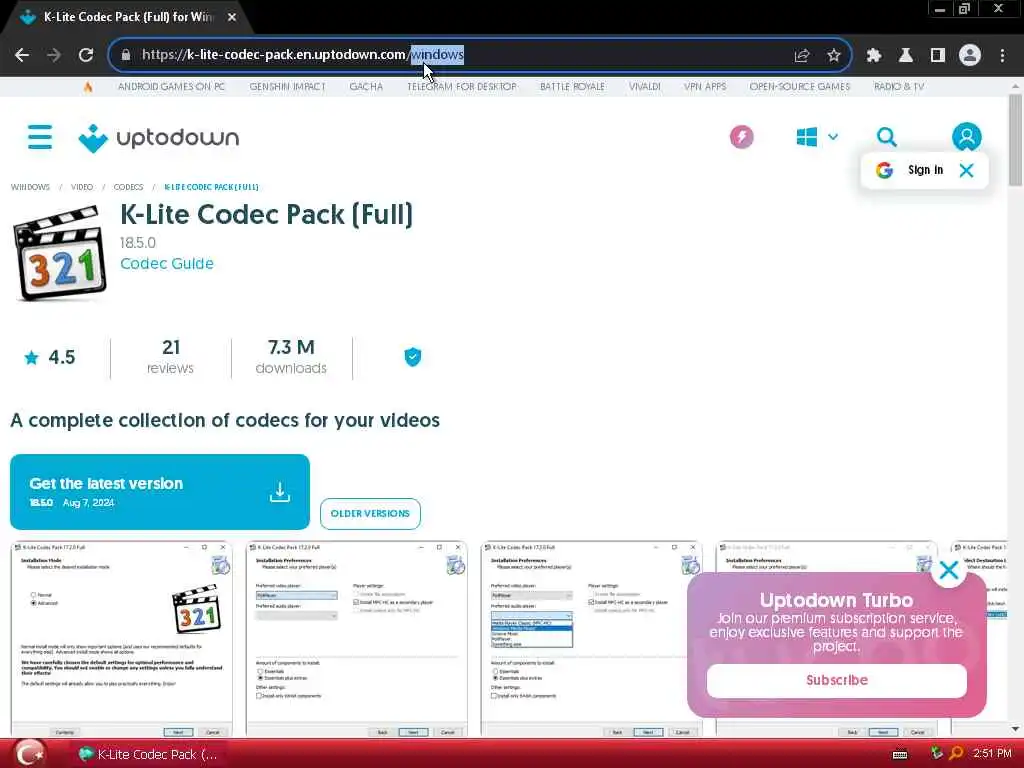Open the Gacha topic link
The height and width of the screenshot is (768, 1024).
click(x=366, y=86)
